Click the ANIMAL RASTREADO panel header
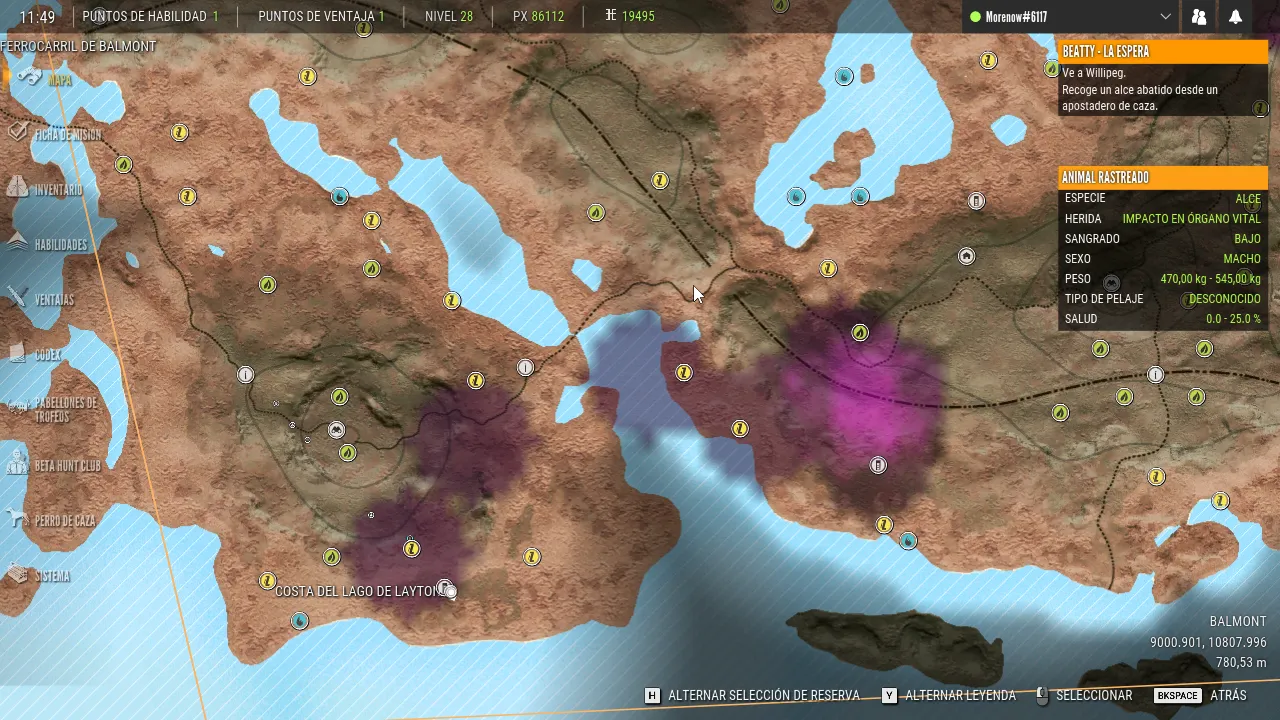 (x=1163, y=177)
